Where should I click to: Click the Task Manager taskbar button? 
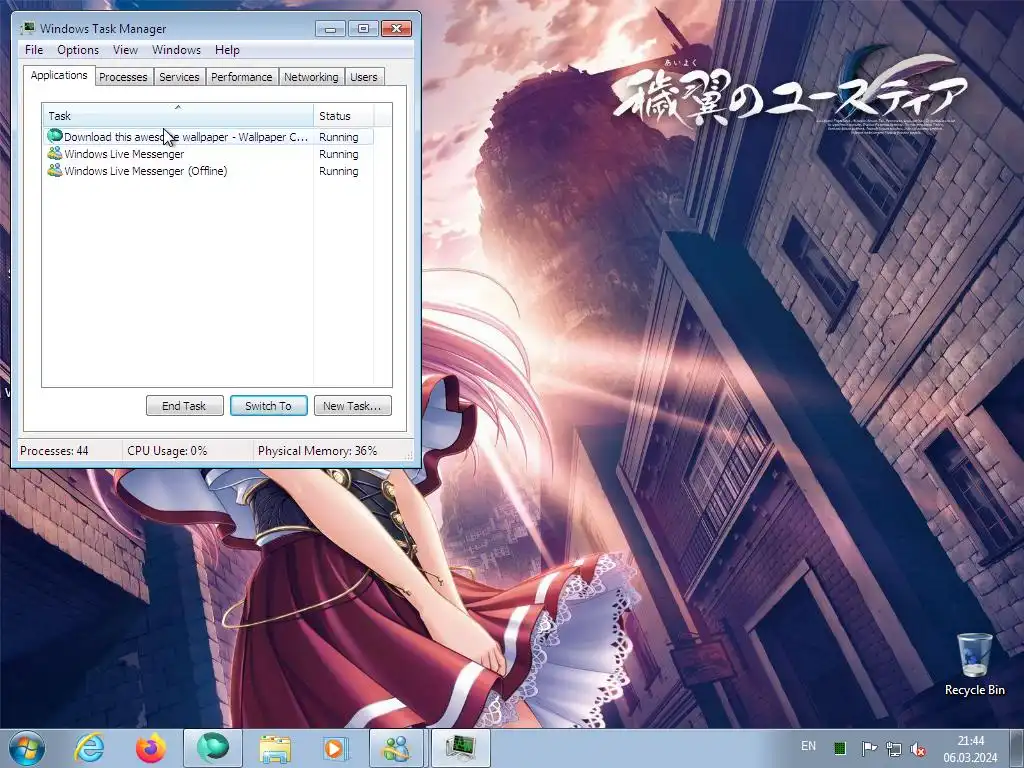pyautogui.click(x=461, y=748)
